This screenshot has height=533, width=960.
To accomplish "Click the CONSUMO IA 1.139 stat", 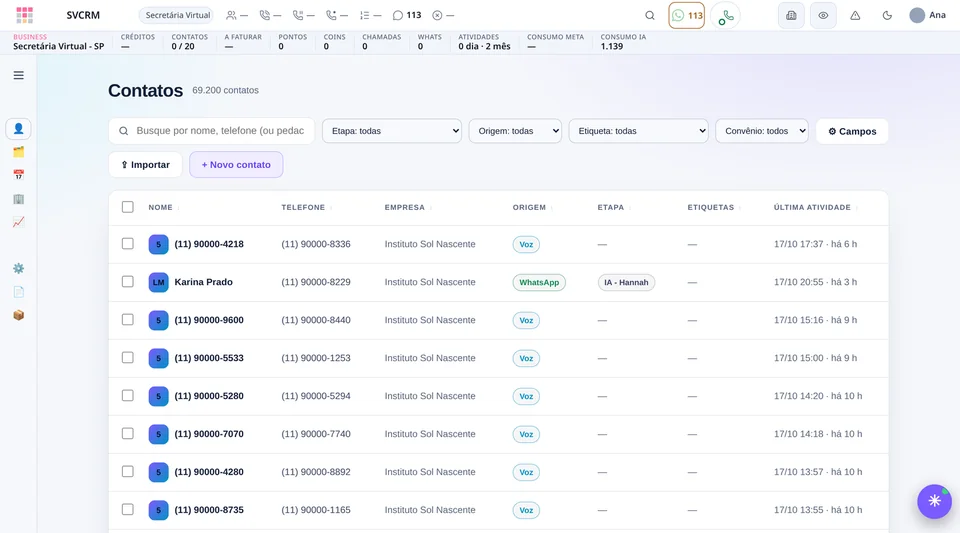I will click(623, 42).
